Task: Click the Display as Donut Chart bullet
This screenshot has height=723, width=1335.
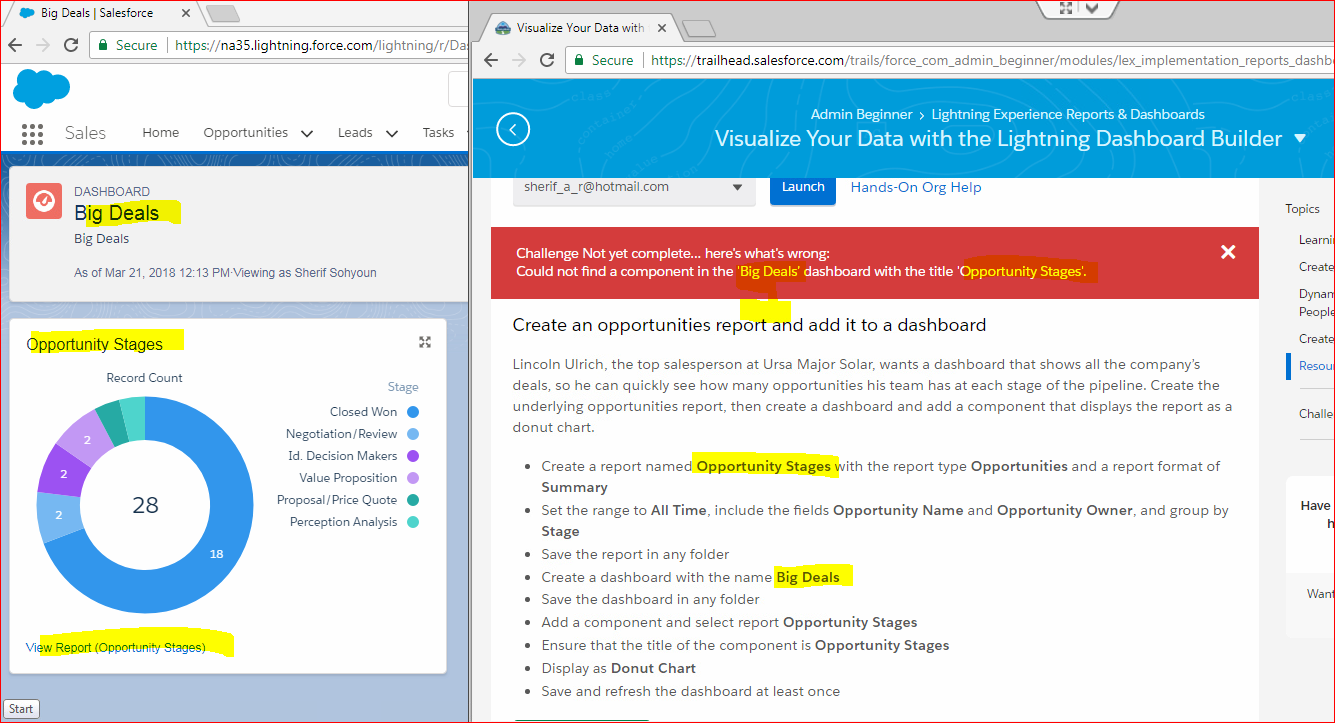Action: (619, 668)
